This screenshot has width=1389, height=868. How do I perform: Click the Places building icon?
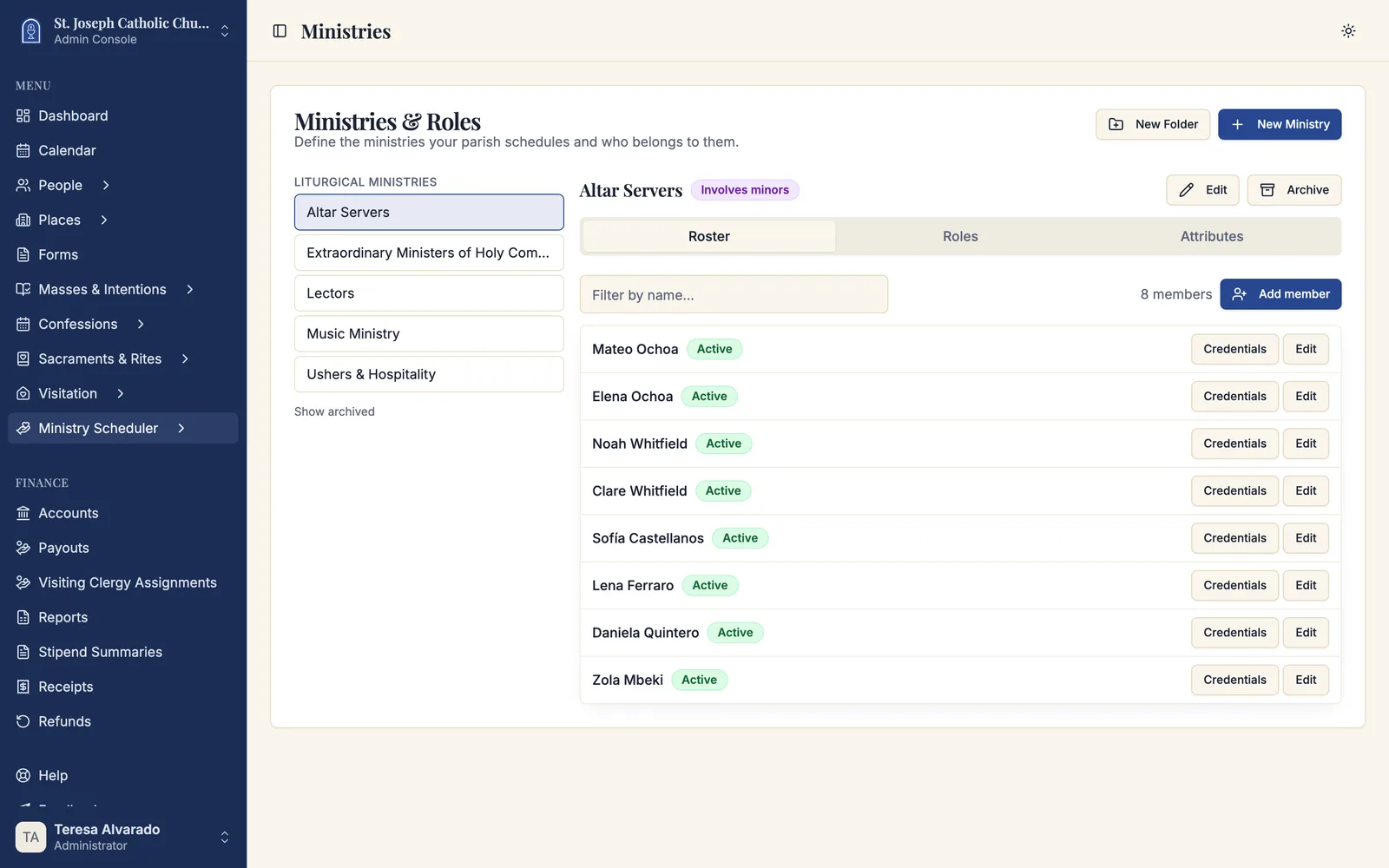point(23,220)
